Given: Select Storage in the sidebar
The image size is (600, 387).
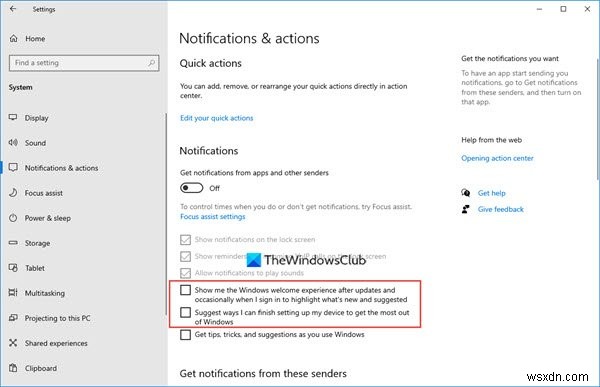Looking at the screenshot, I should (38, 243).
